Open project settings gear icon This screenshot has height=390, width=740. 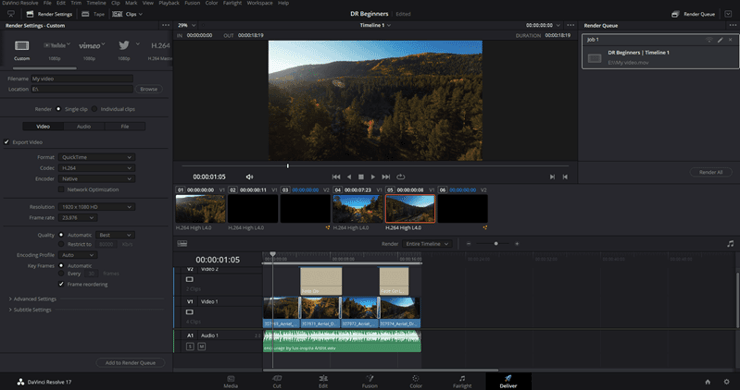coord(726,382)
